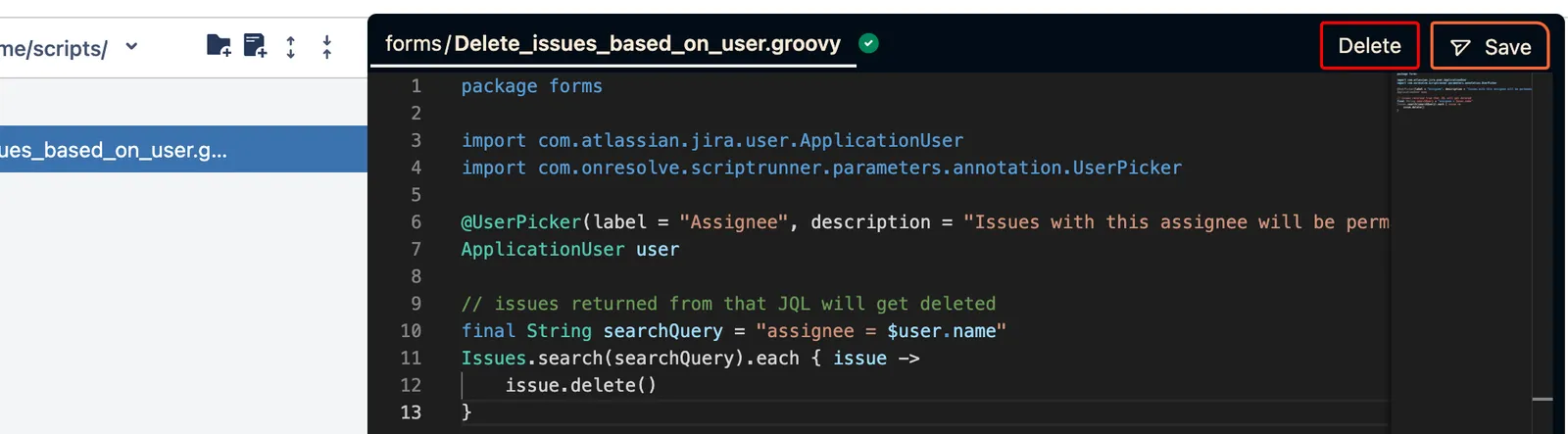Open the scripts path dropdown chevron
Screen dimensions: 1568x434
131,46
